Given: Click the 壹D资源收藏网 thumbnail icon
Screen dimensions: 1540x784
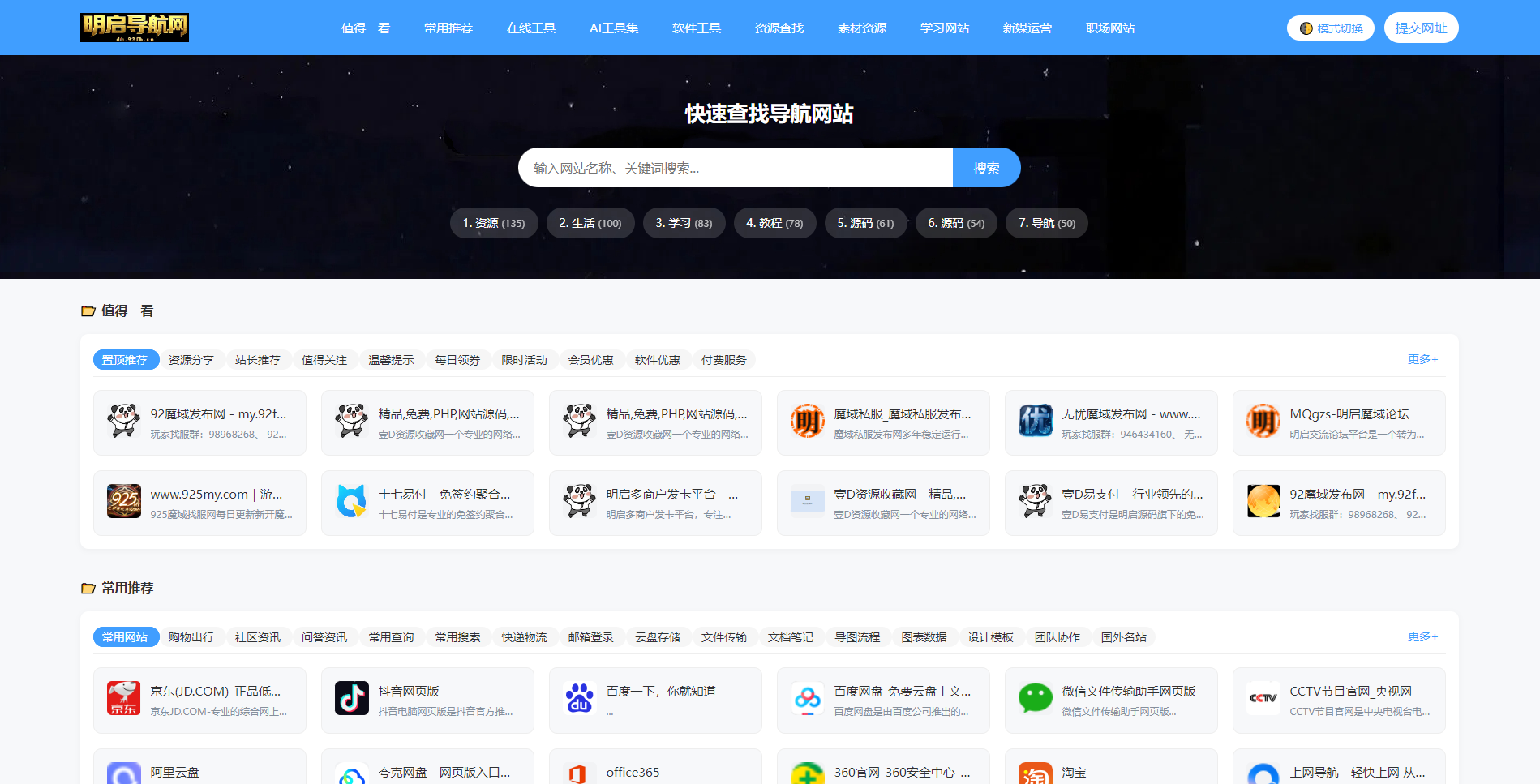Looking at the screenshot, I should click(808, 501).
